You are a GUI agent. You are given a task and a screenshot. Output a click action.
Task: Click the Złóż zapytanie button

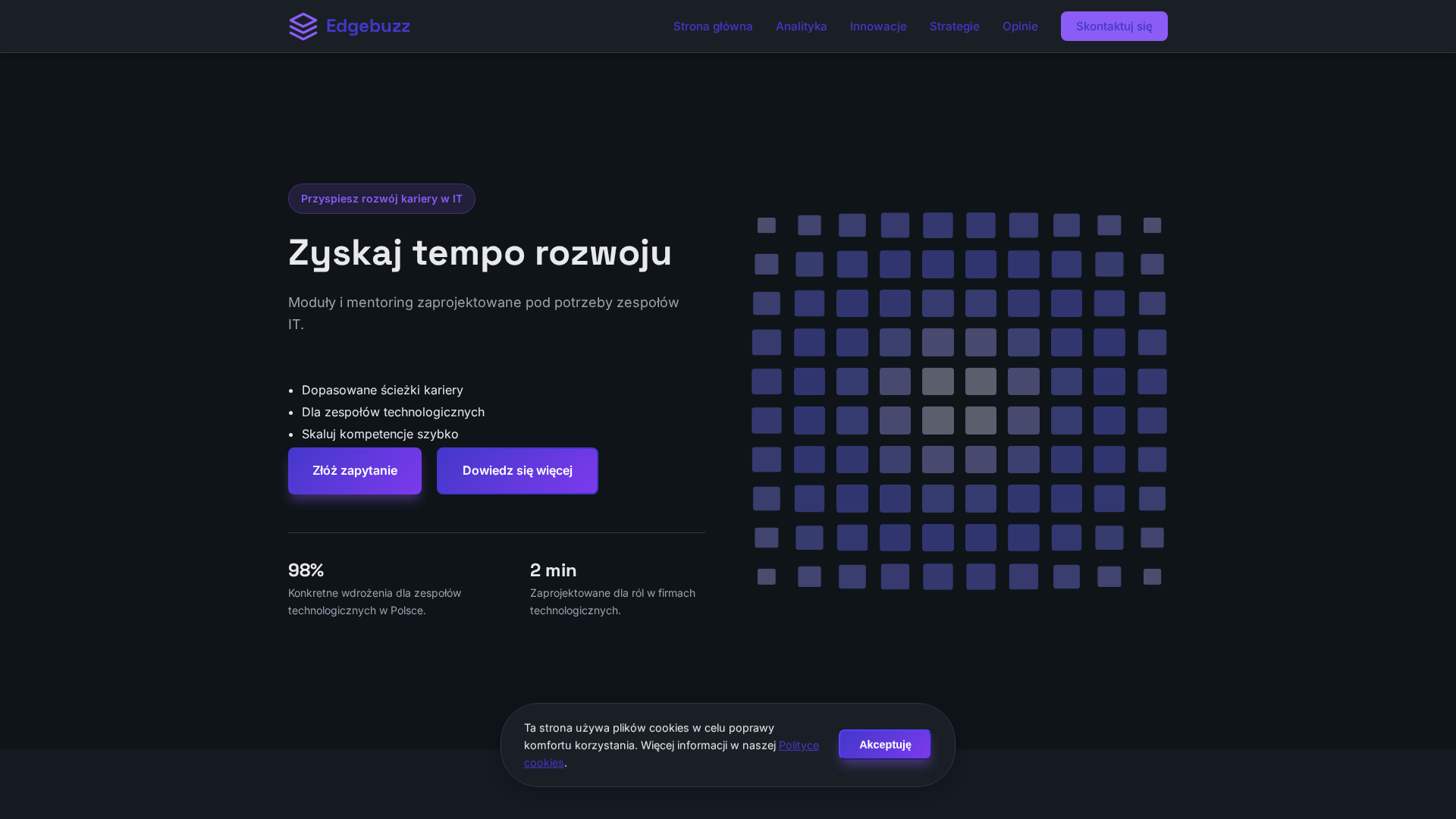pyautogui.click(x=355, y=471)
